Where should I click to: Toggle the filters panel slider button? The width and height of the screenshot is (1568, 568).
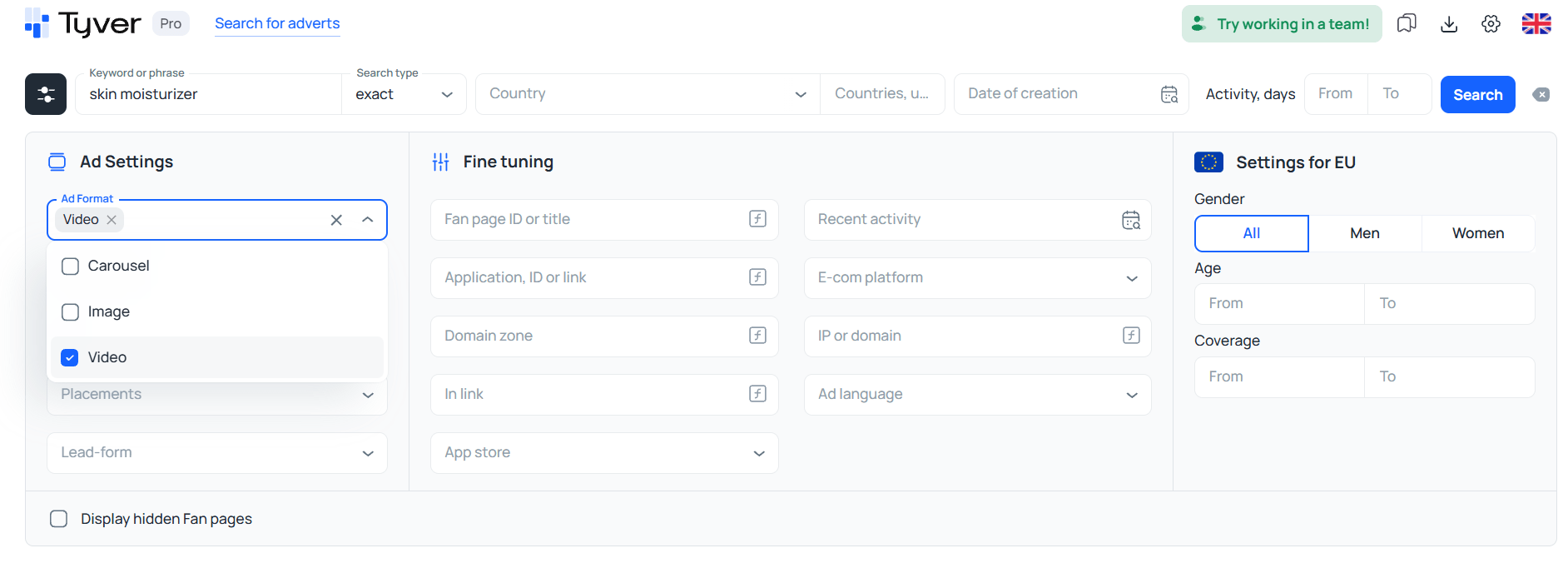tap(46, 94)
